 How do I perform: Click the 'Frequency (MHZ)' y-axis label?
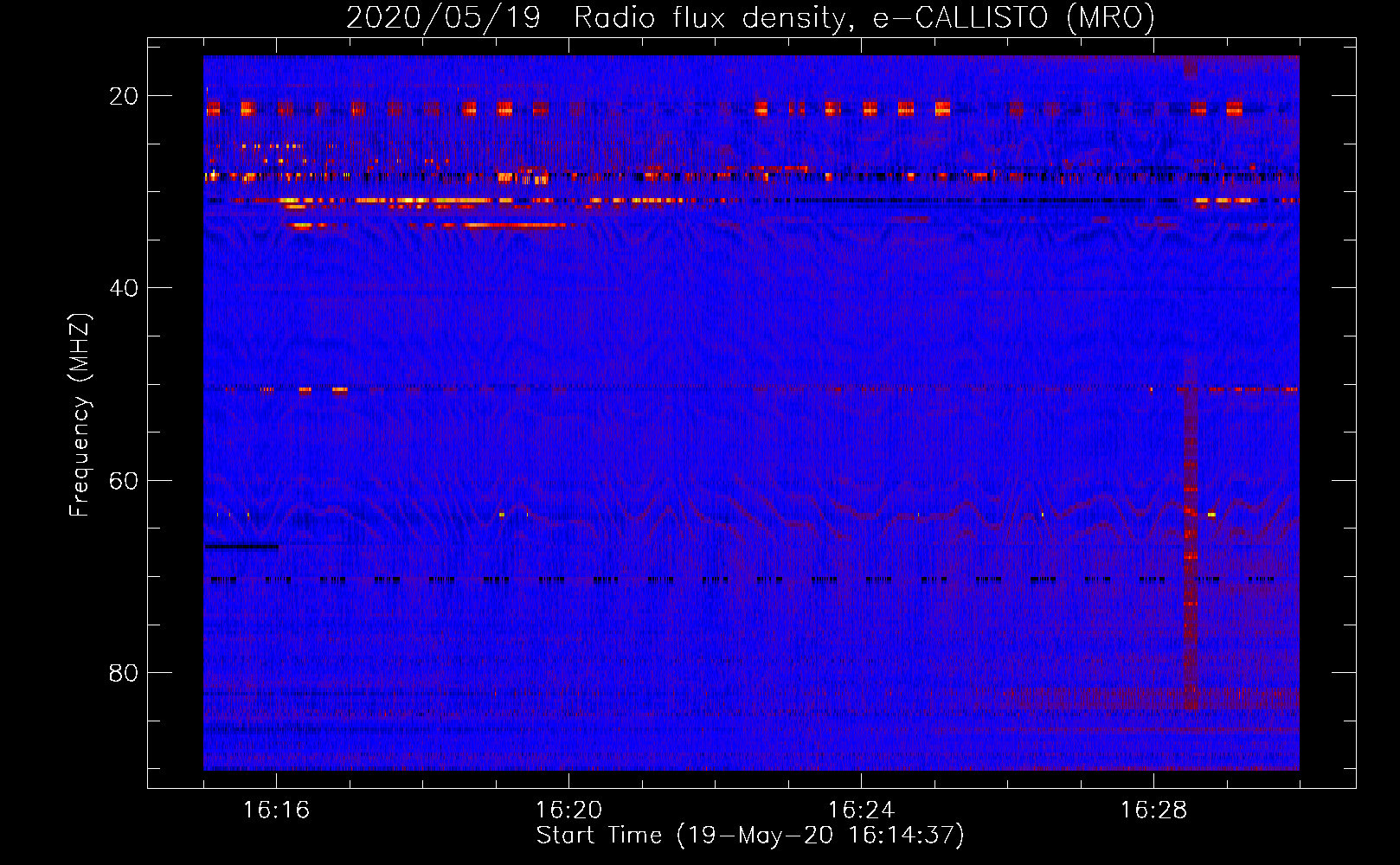[x=80, y=415]
